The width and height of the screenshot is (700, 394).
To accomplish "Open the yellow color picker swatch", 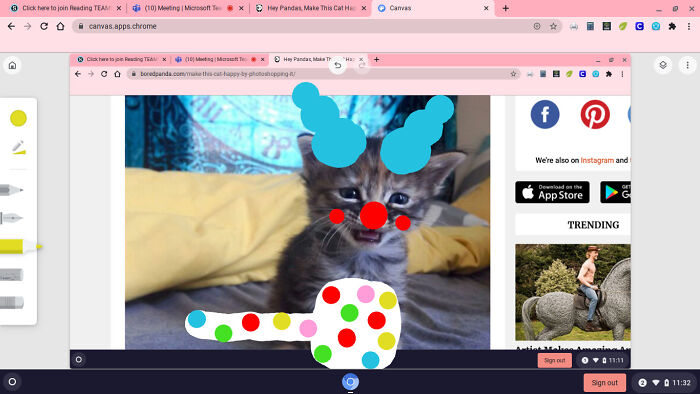I will click(x=18, y=118).
